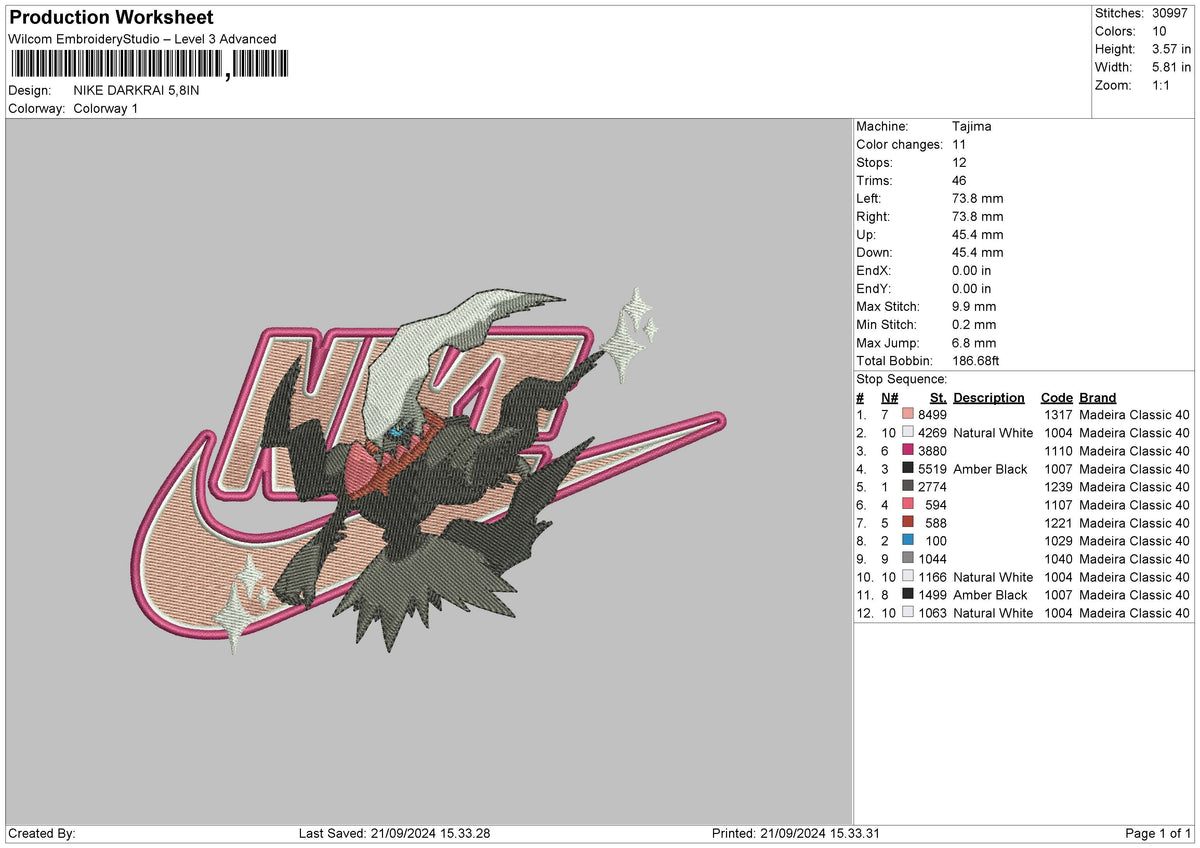Screen dimensions: 1200x848
Task: Click the black swatch beside stitch count 5519
Action: point(908,469)
